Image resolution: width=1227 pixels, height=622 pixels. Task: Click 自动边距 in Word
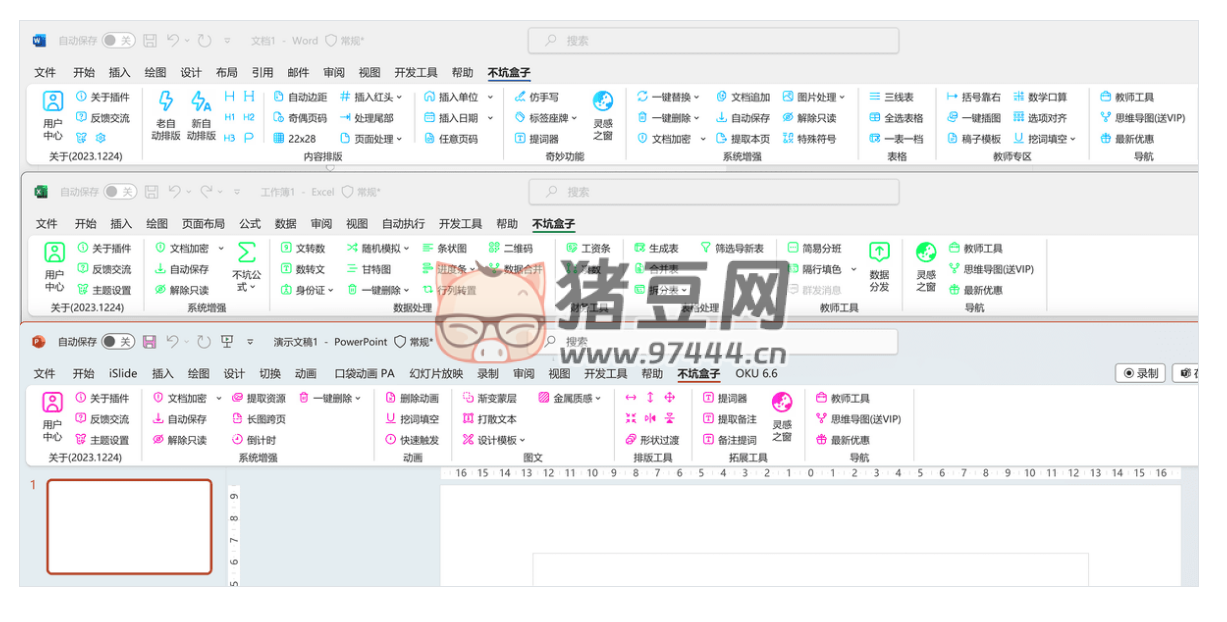300,97
